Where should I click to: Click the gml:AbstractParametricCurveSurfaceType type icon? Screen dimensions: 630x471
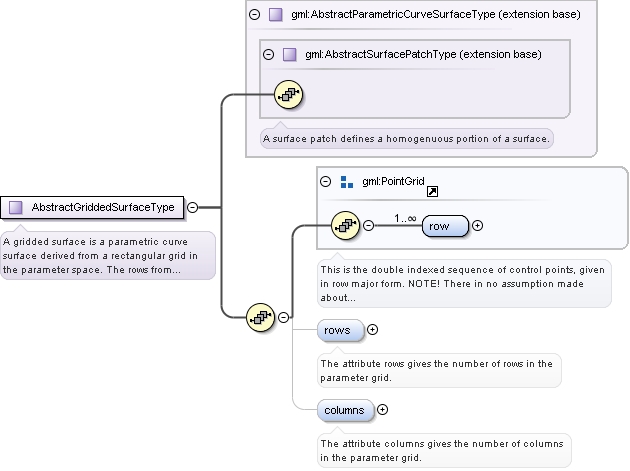(276, 15)
